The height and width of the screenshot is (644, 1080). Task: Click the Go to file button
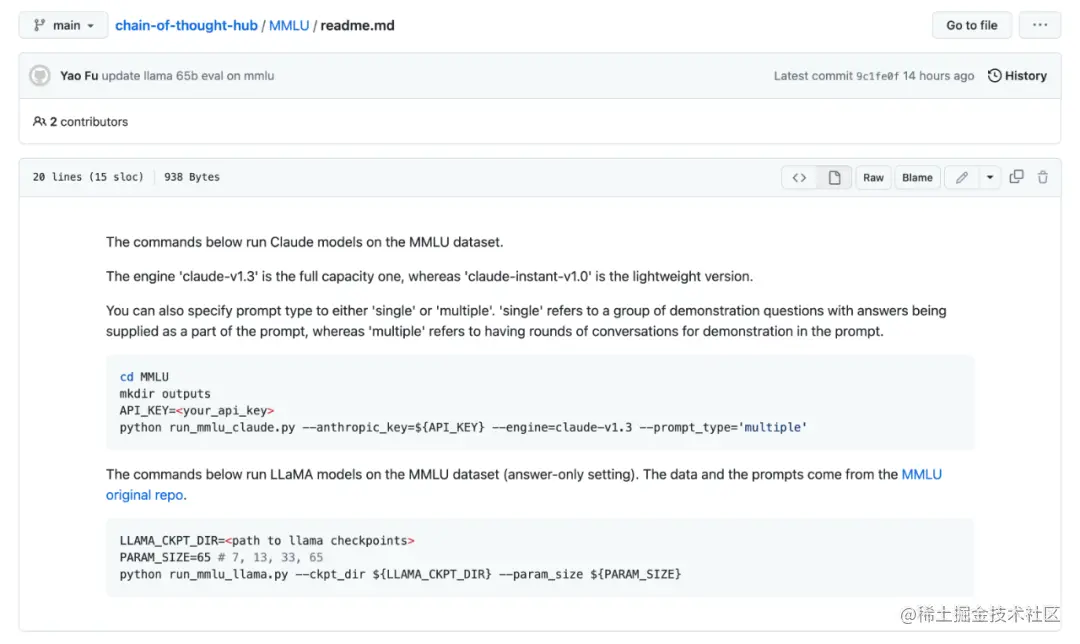click(972, 25)
